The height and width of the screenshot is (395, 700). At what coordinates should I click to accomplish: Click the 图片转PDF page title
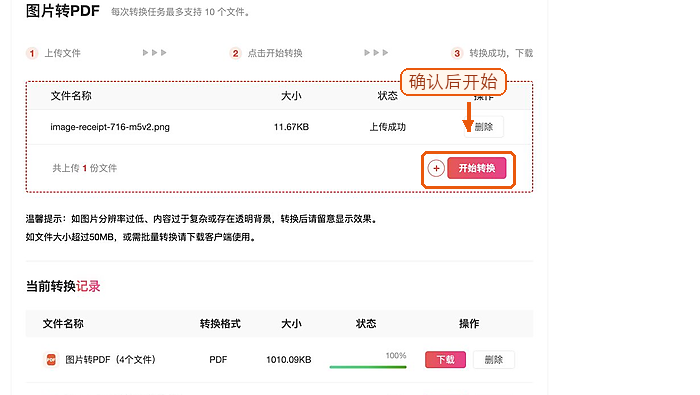tap(62, 11)
